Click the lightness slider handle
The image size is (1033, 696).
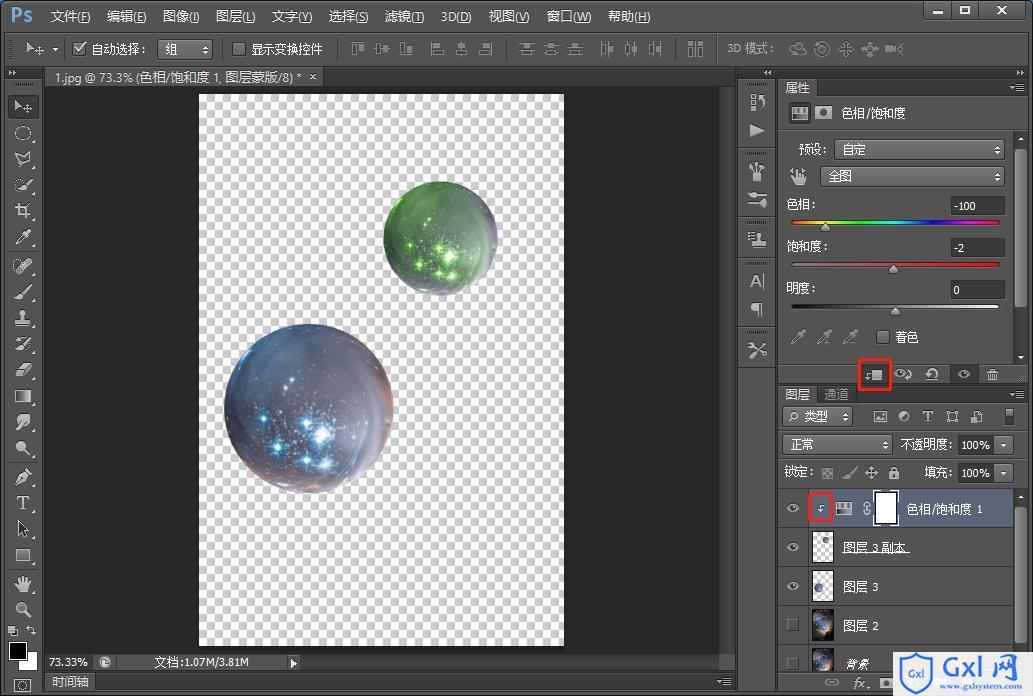895,310
